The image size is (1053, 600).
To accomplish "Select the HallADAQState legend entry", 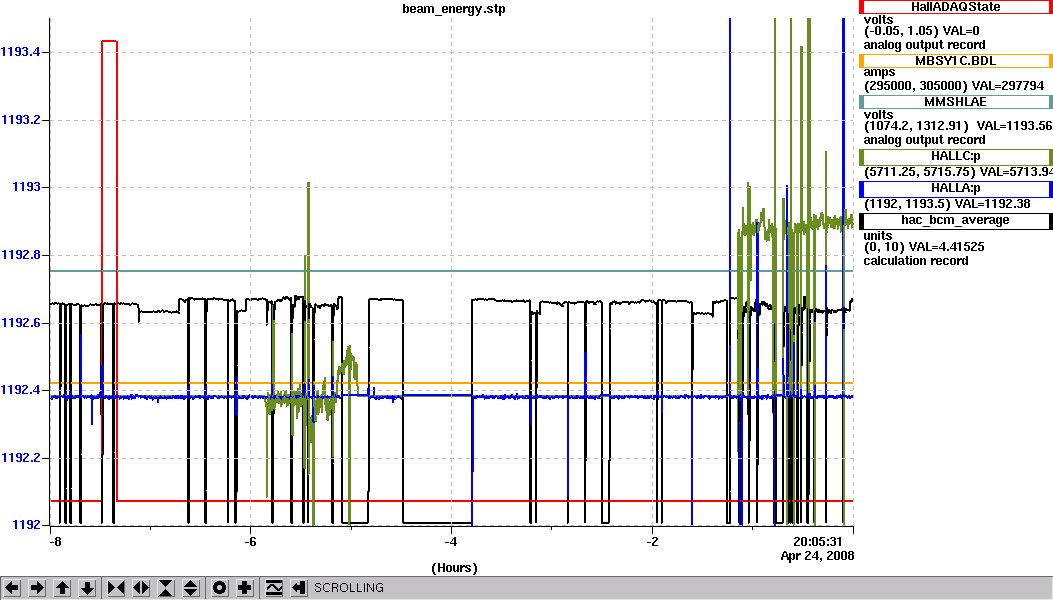I will (956, 7).
